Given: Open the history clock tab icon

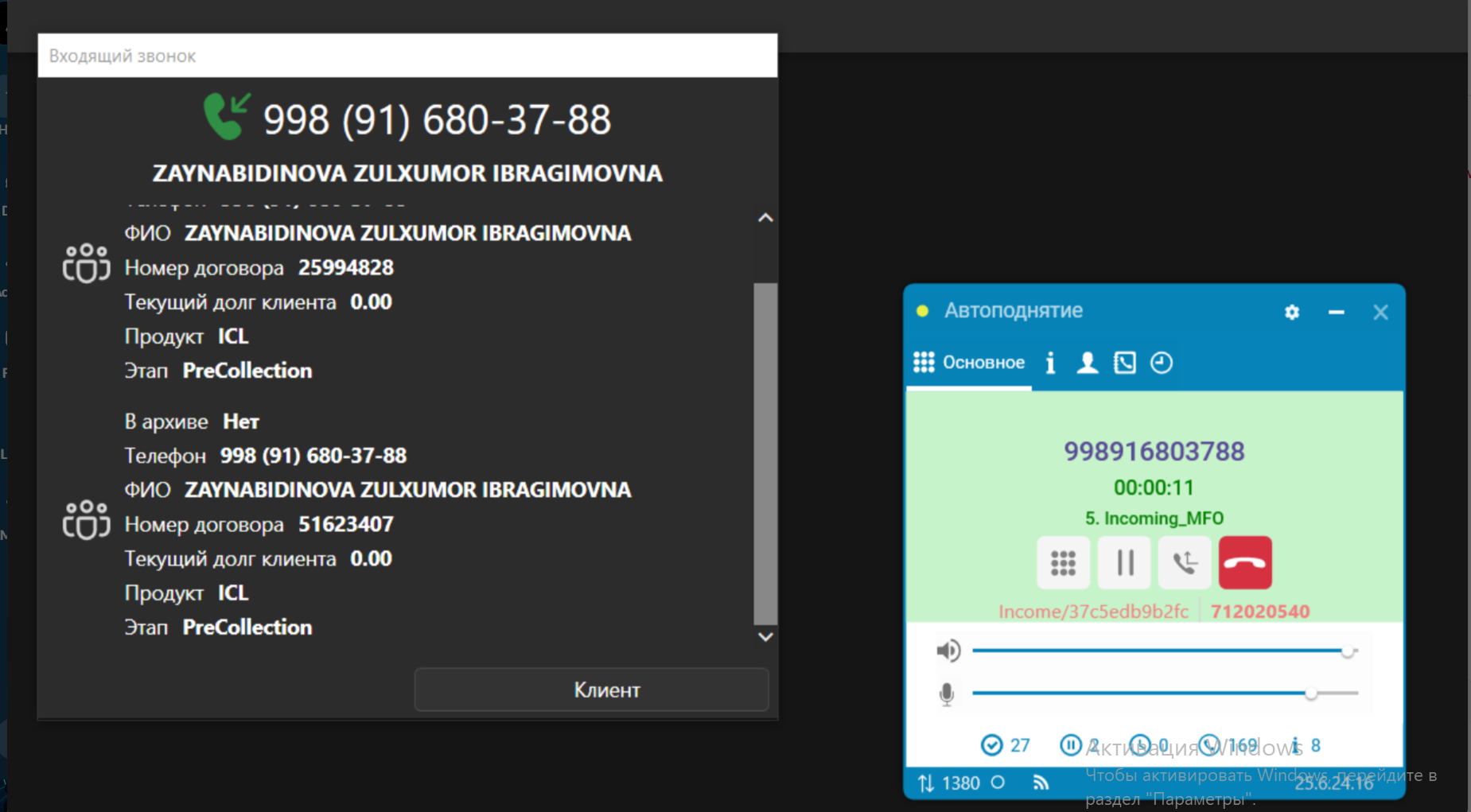Looking at the screenshot, I should [1162, 363].
